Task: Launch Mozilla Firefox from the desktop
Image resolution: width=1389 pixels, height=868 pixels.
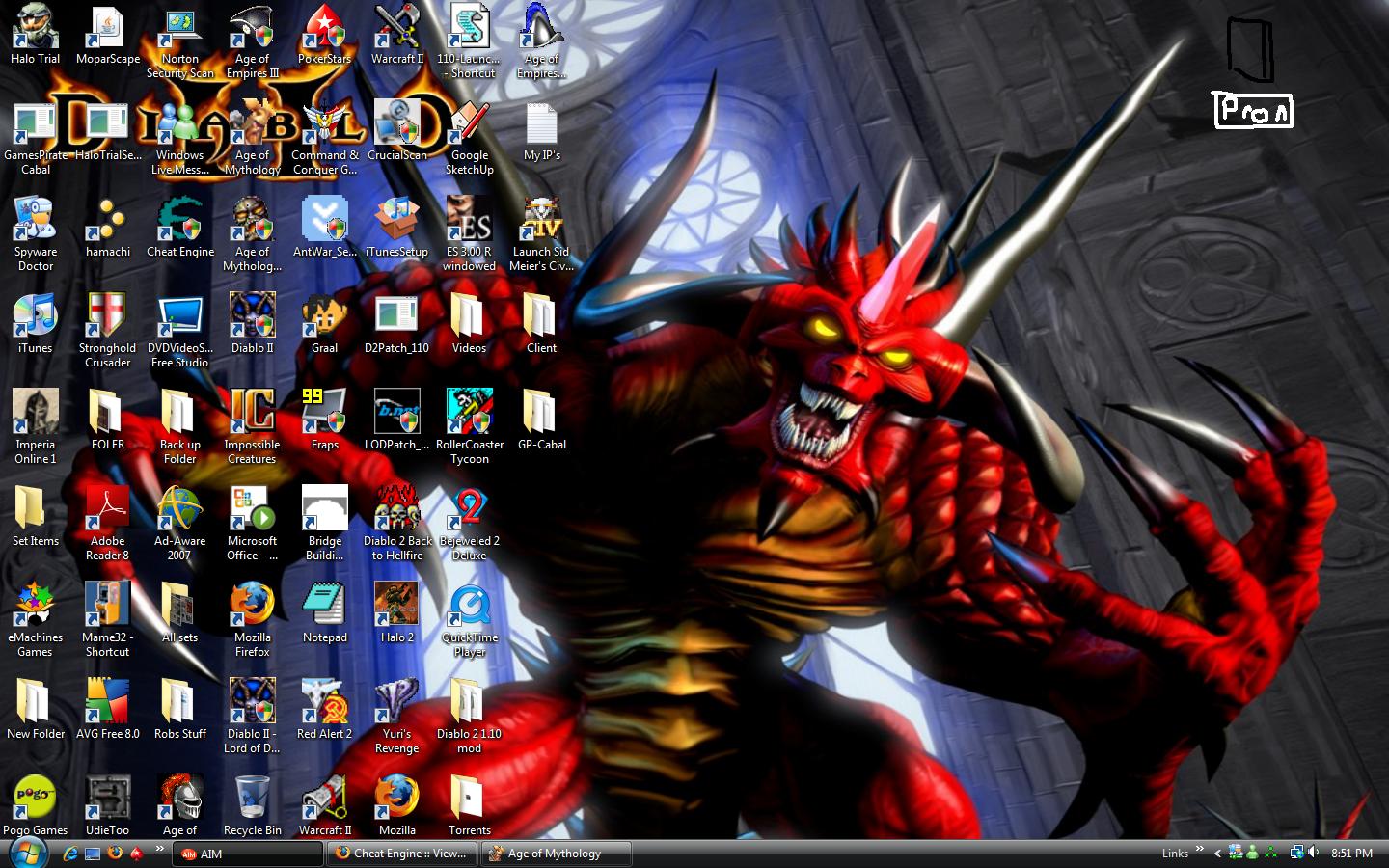Action: coord(252,606)
